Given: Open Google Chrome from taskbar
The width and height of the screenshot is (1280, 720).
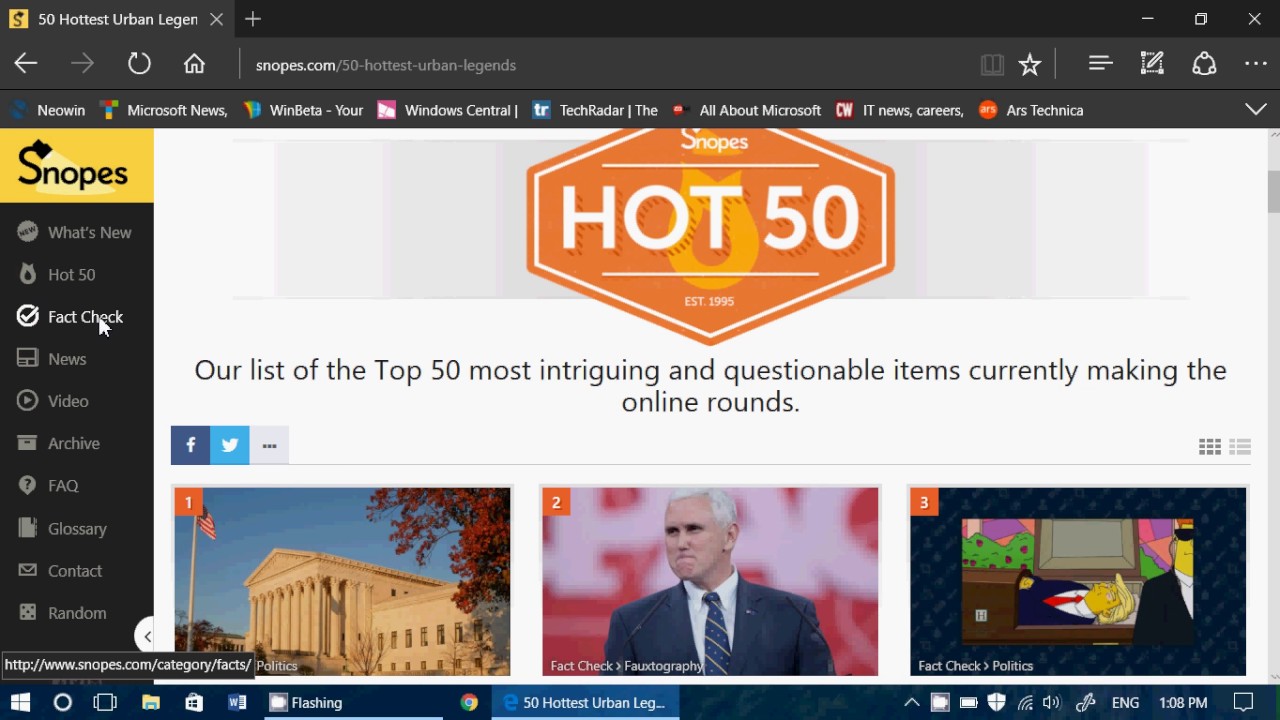Looking at the screenshot, I should 469,703.
